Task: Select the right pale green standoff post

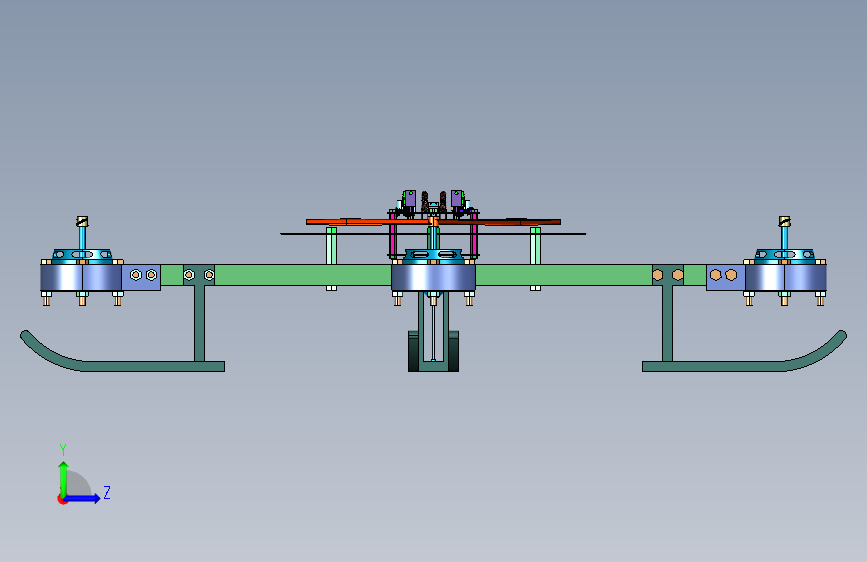Action: [535, 246]
